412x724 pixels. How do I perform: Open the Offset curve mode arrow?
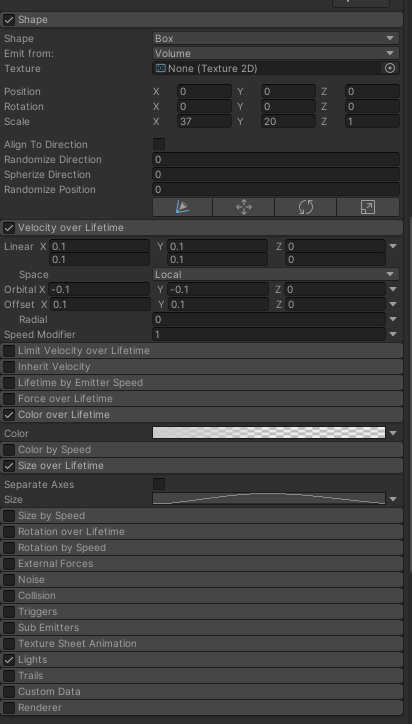393,304
